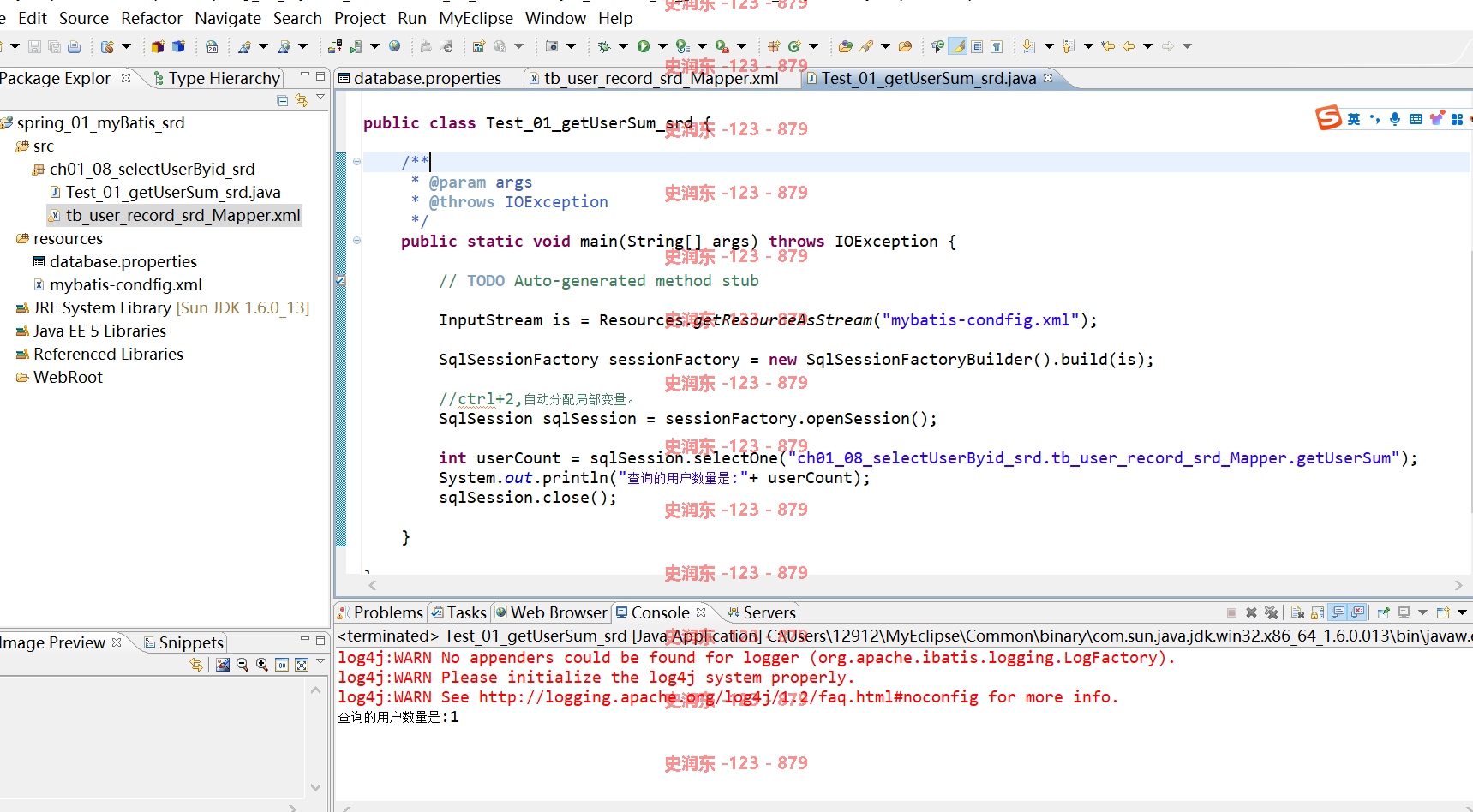Click Sogou input method S logo

(1328, 118)
